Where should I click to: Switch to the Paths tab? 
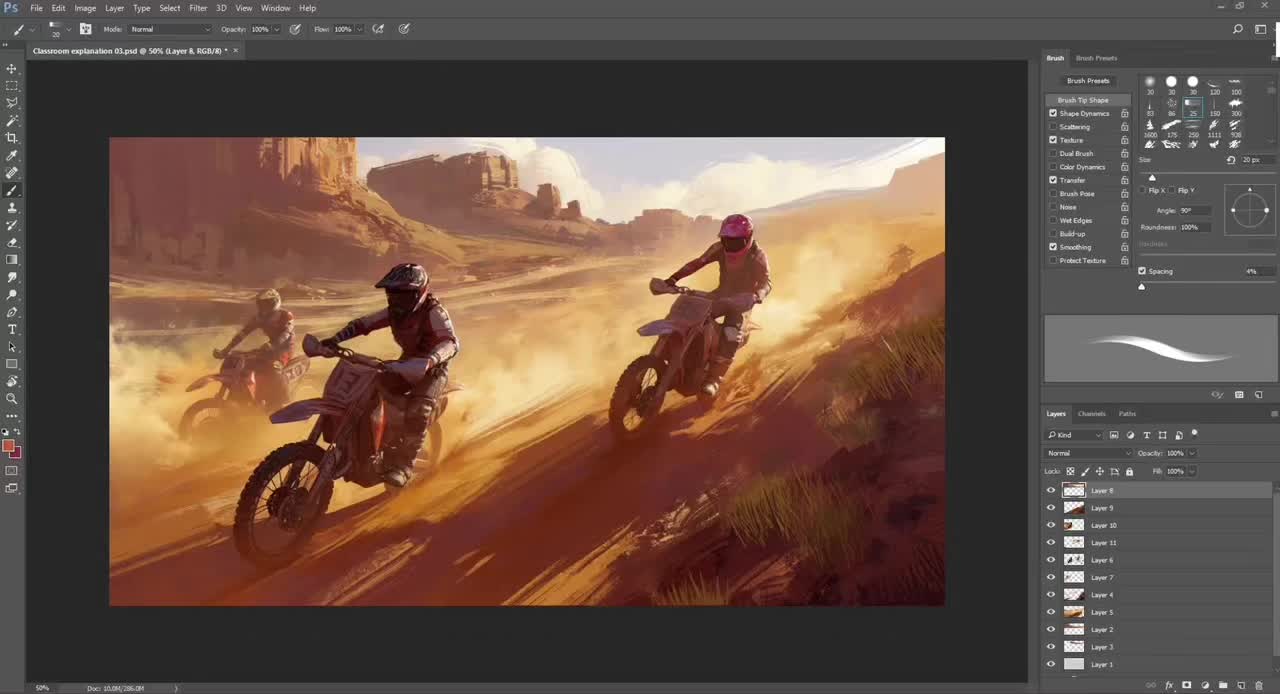click(1127, 414)
